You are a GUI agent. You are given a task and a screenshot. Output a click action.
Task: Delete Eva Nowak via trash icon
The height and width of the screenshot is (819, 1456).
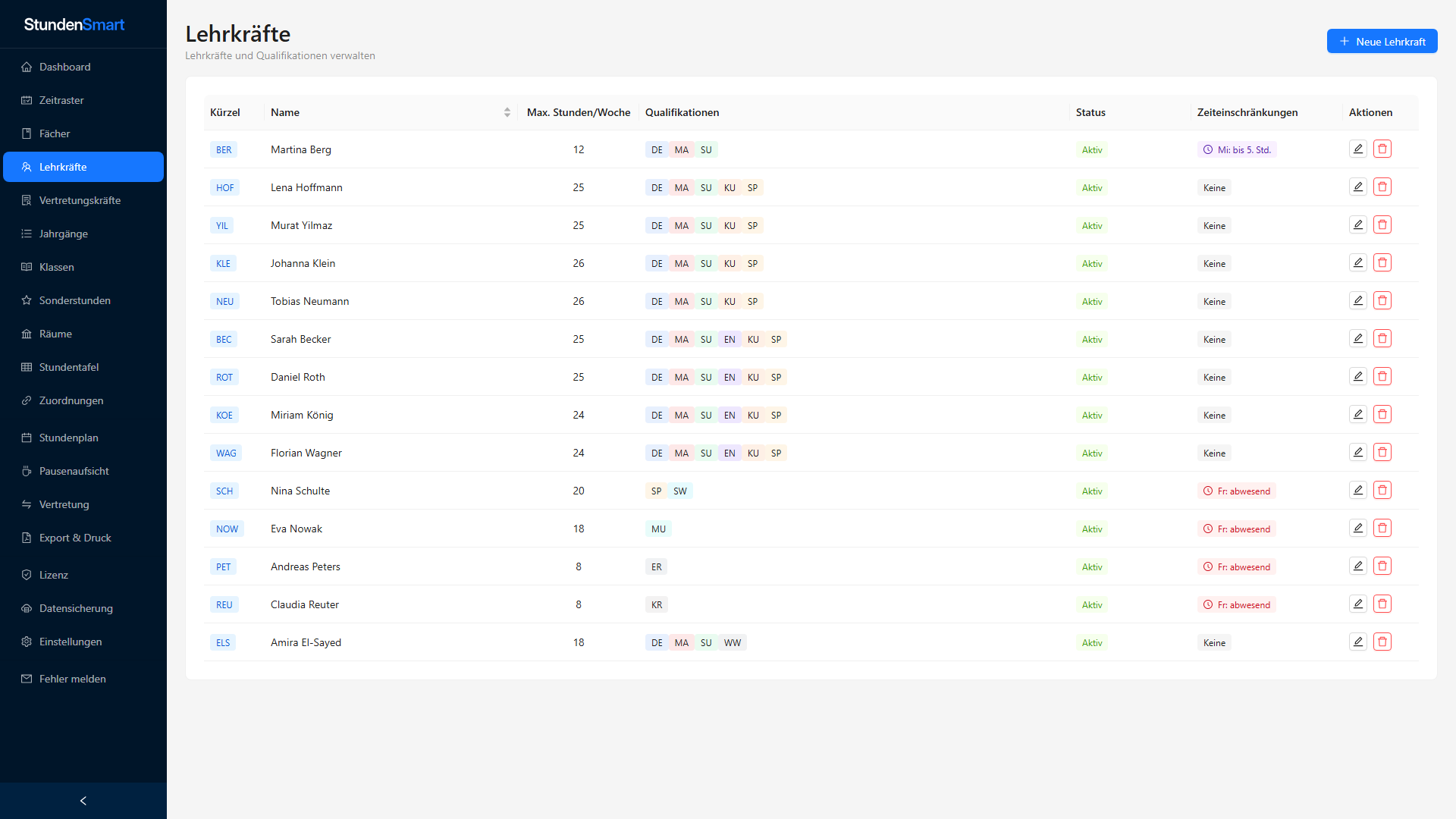click(1382, 529)
